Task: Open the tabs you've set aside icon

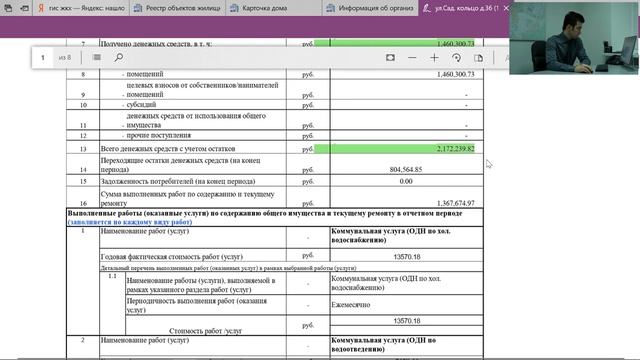Action: [8, 8]
